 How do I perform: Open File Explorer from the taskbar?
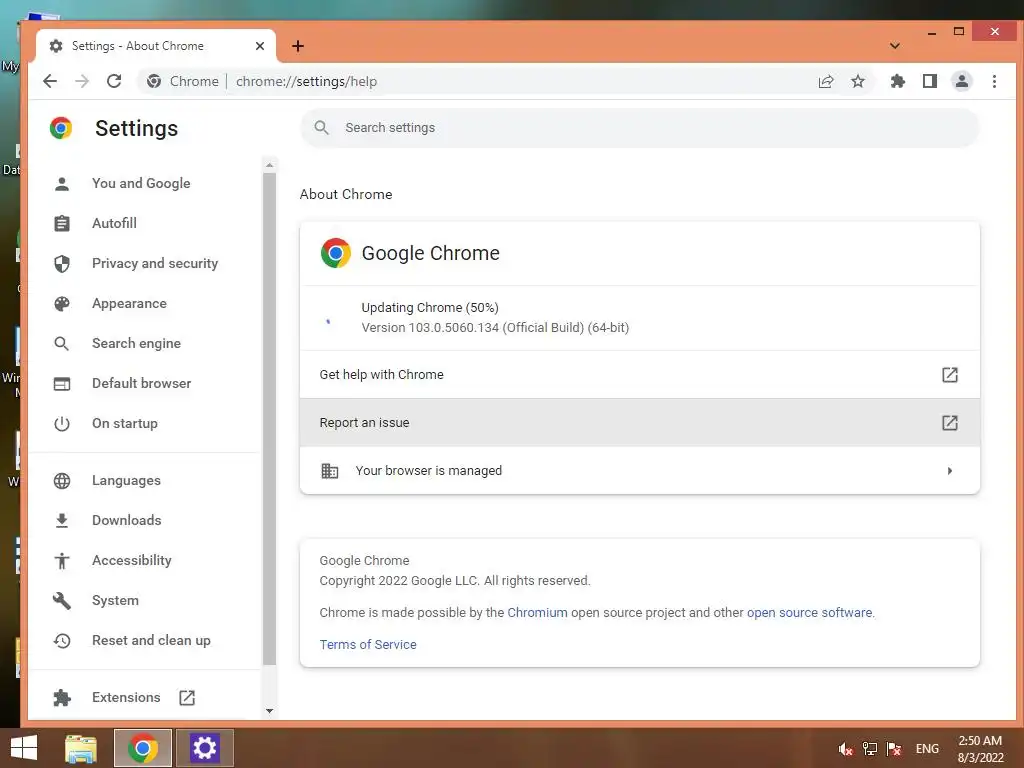click(81, 748)
